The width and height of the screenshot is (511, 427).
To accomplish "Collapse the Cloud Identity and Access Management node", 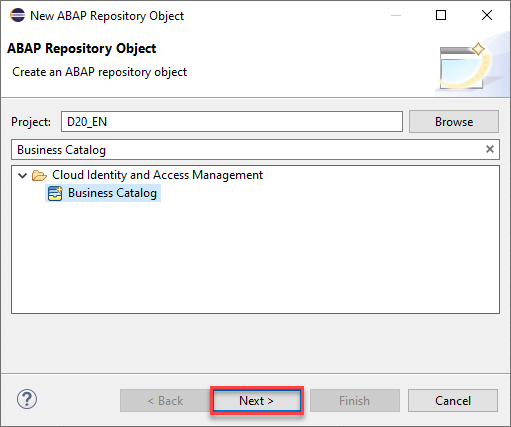I will pyautogui.click(x=22, y=175).
